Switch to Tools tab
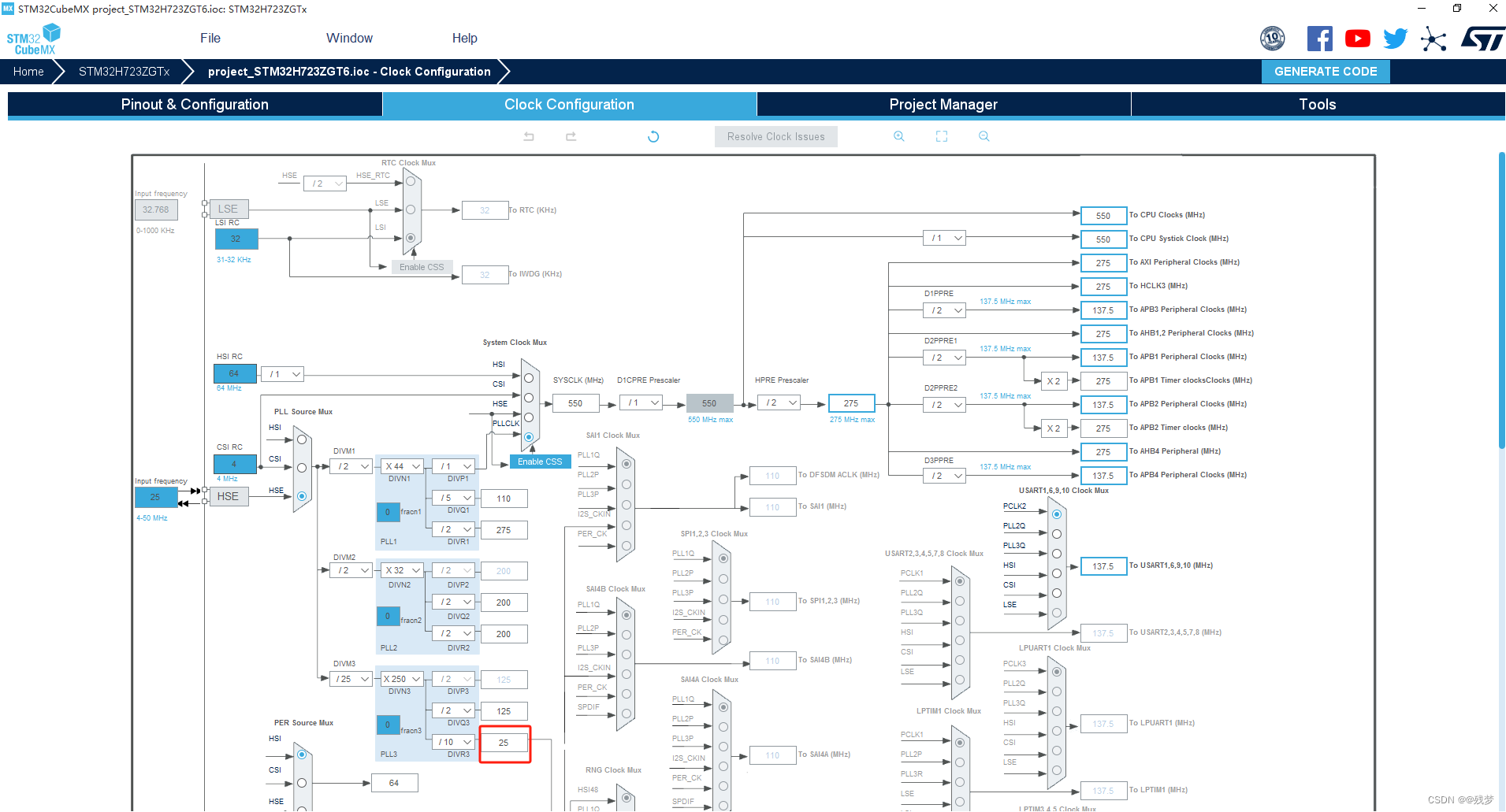 pyautogui.click(x=1318, y=105)
